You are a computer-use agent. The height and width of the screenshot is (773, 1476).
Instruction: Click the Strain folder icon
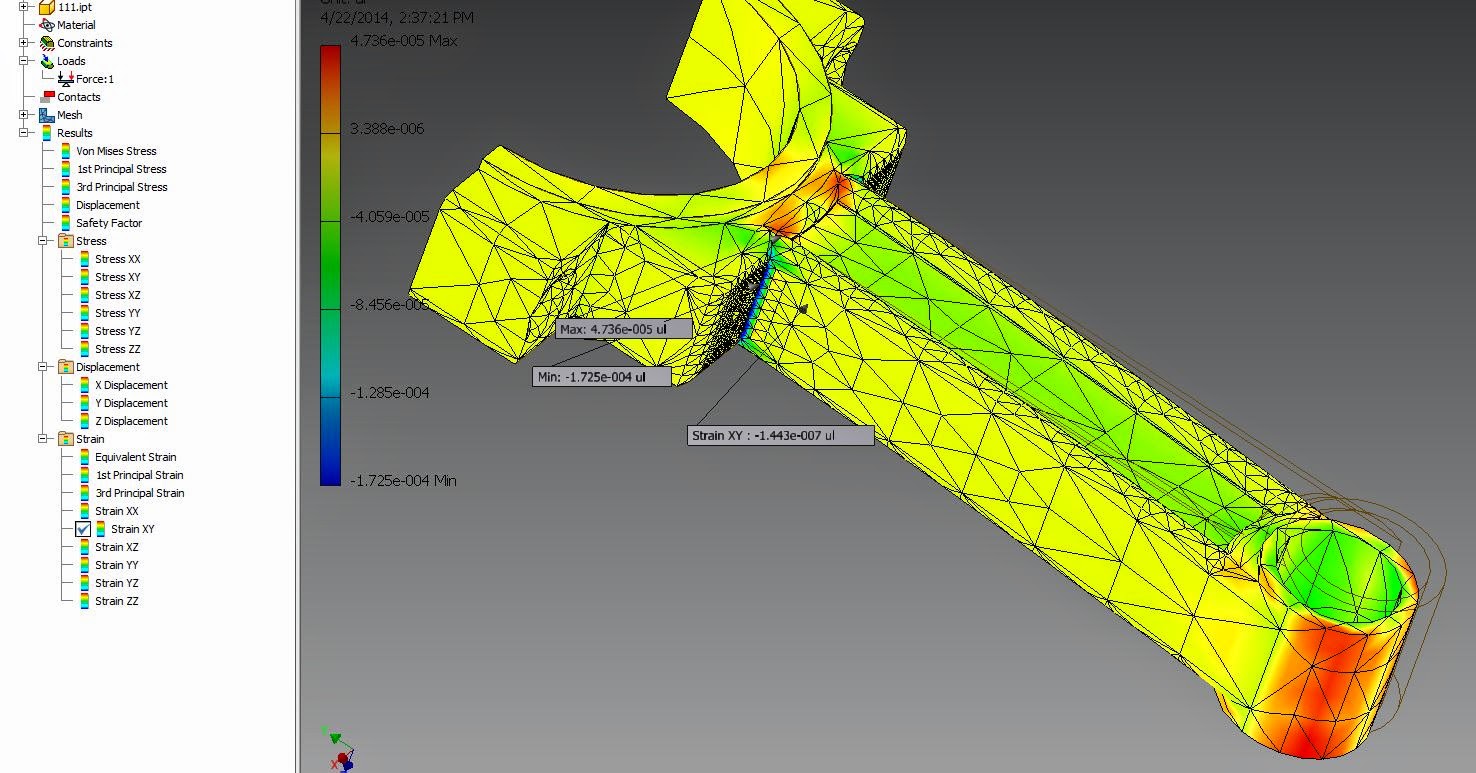click(66, 439)
